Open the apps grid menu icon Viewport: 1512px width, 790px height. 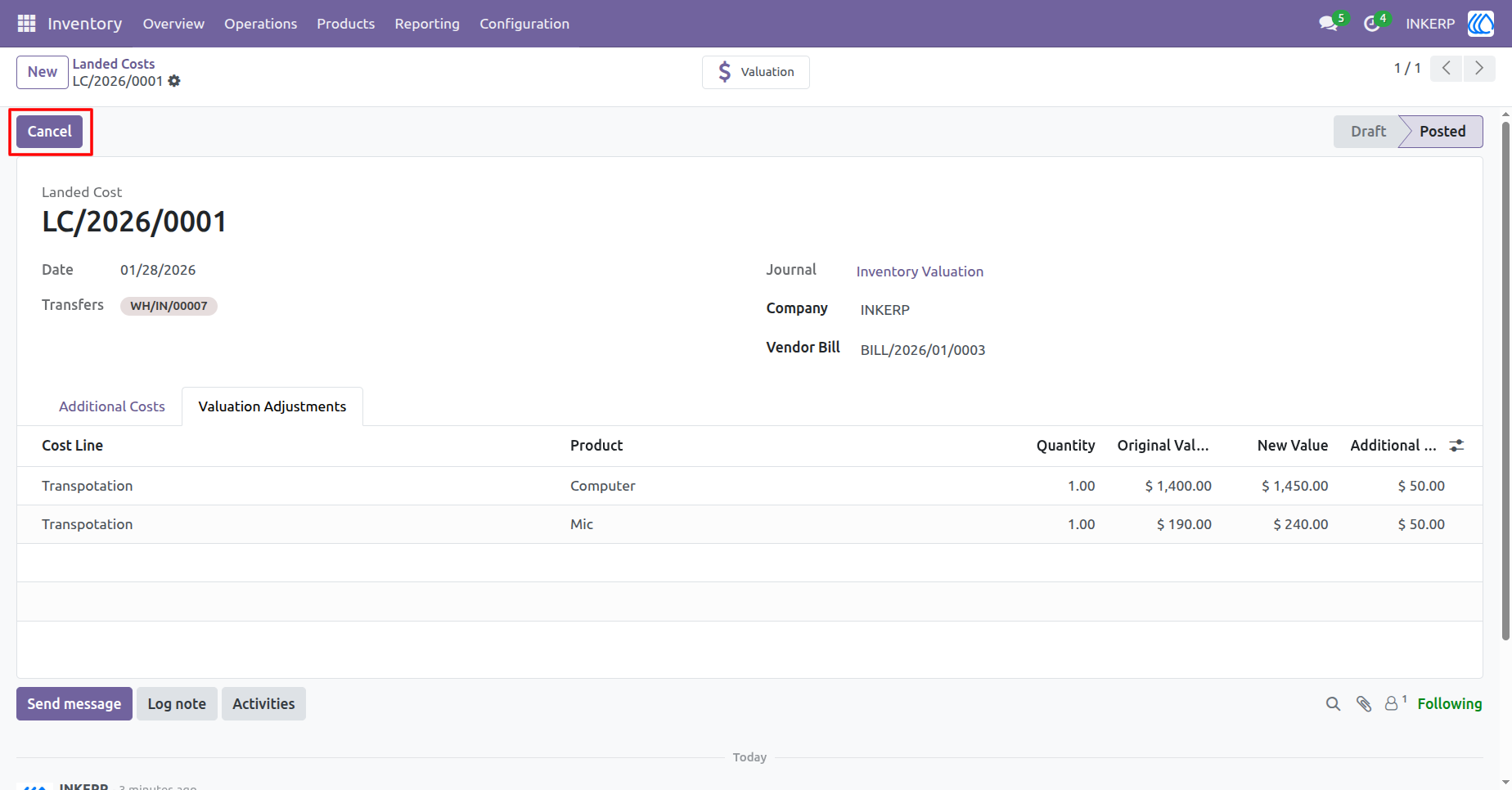point(26,24)
